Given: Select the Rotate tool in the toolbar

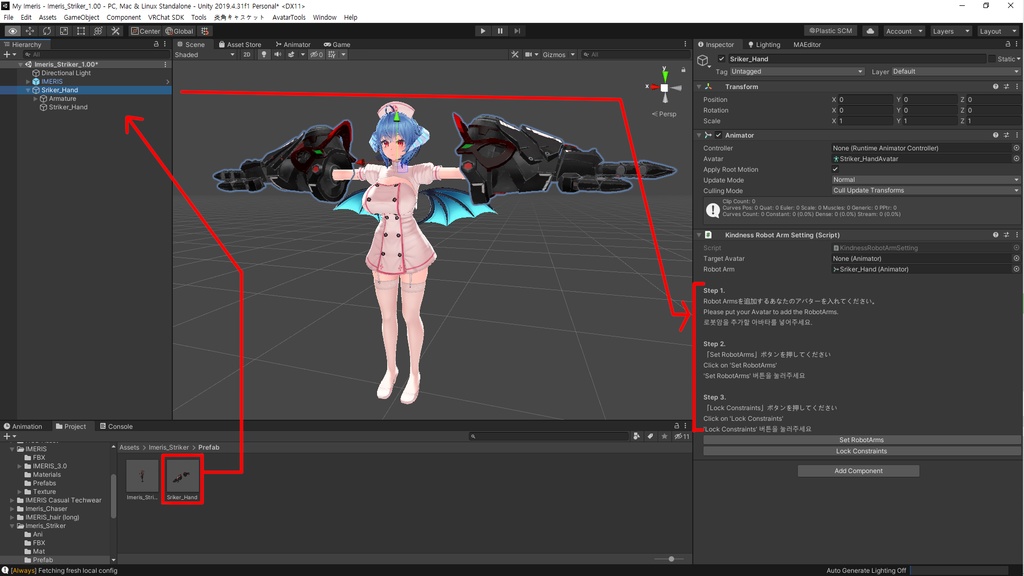Looking at the screenshot, I should click(46, 31).
